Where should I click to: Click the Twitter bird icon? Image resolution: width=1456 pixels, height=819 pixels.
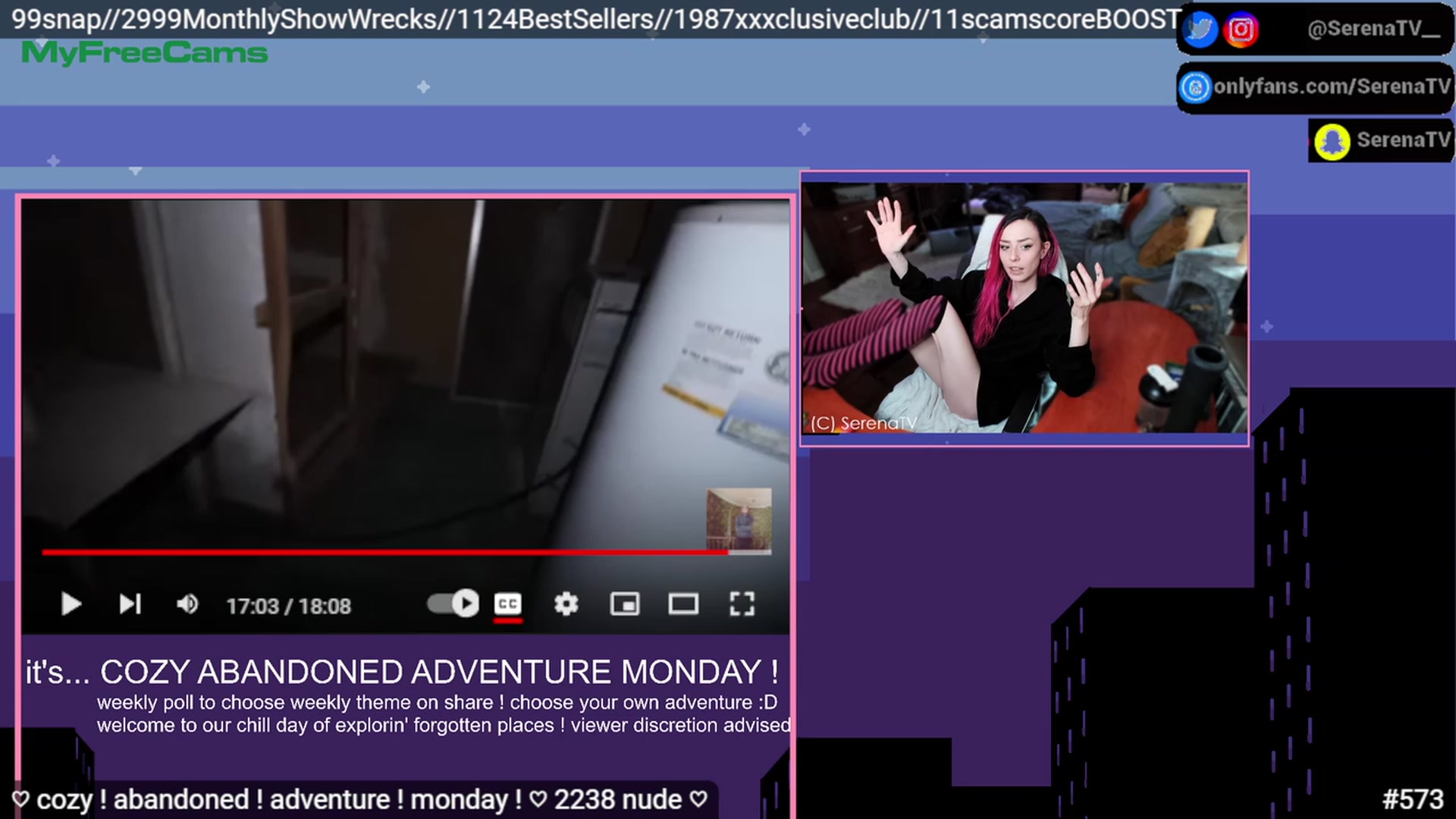pos(1200,30)
